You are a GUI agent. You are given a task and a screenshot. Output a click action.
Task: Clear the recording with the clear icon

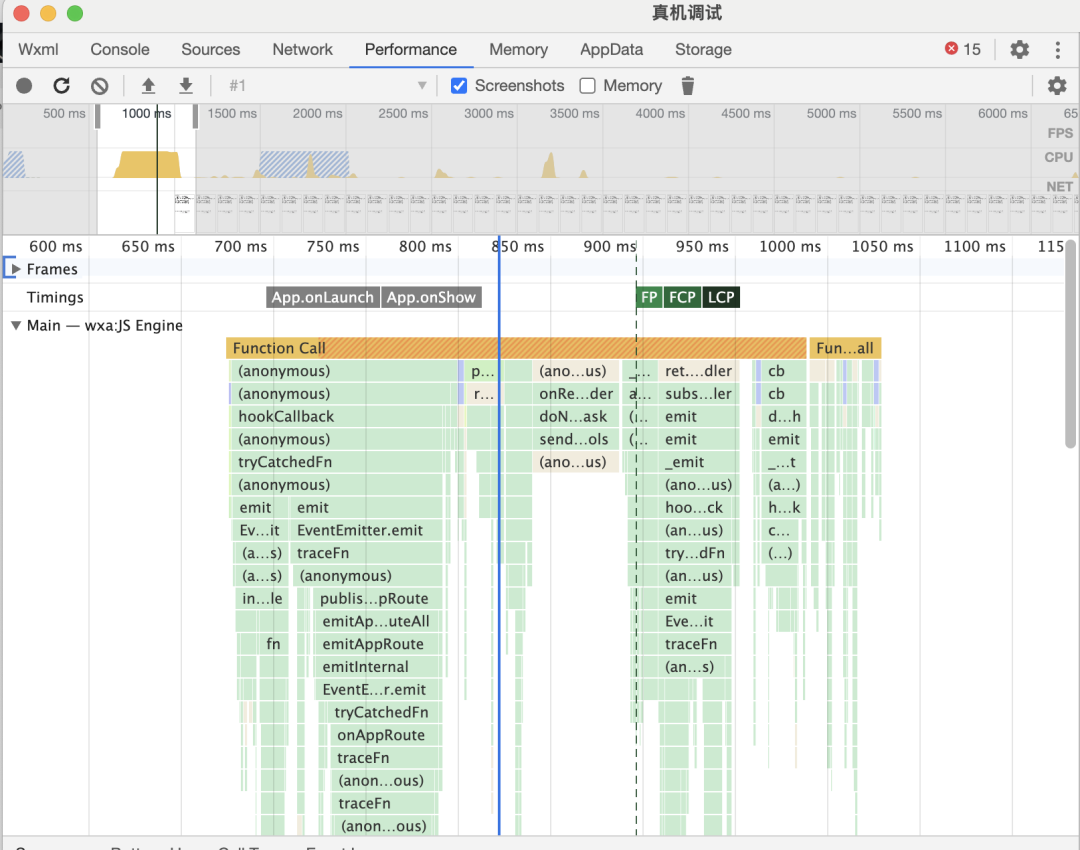100,85
